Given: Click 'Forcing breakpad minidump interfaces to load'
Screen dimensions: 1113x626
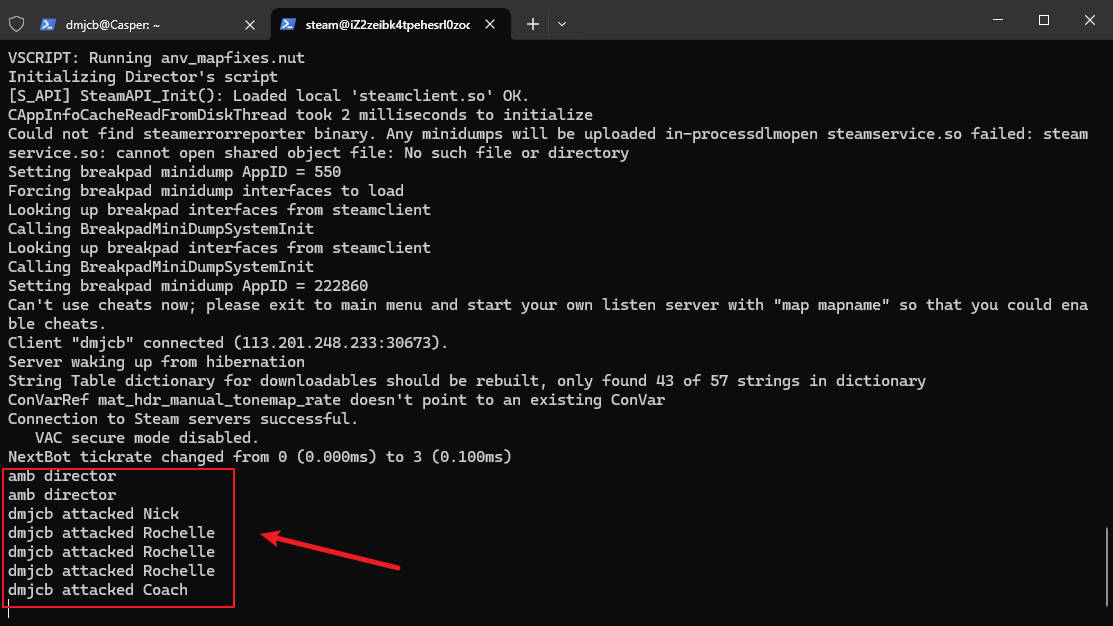Looking at the screenshot, I should (206, 191).
